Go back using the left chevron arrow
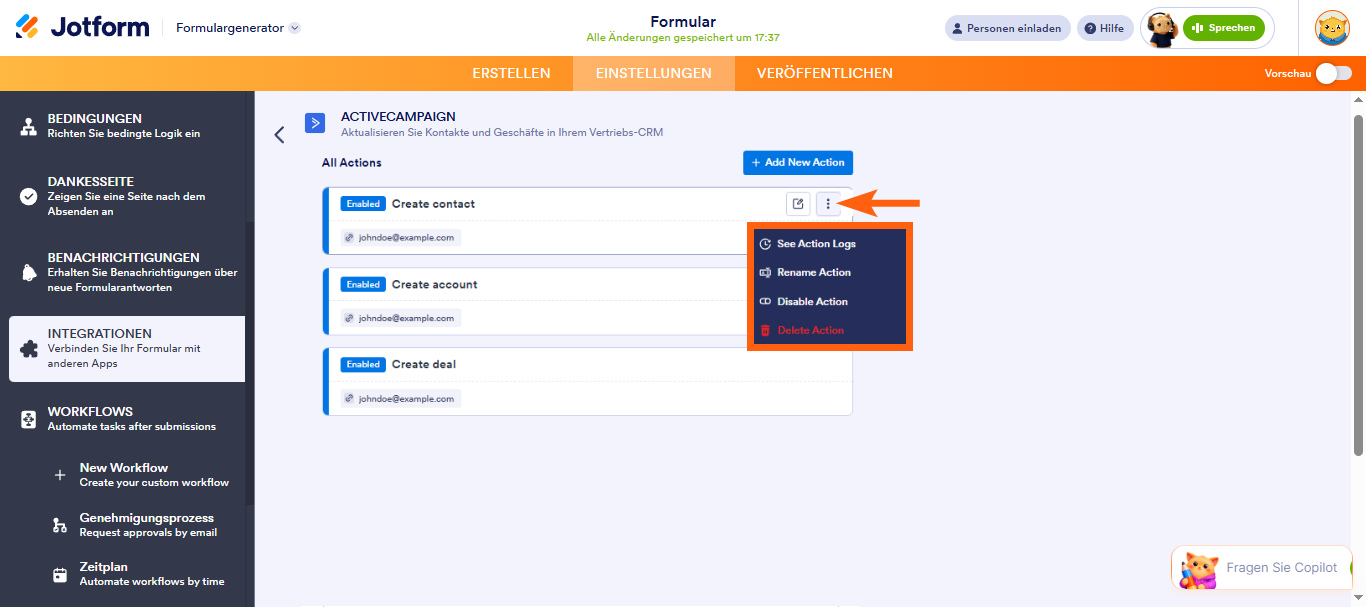The image size is (1366, 607). coord(279,134)
